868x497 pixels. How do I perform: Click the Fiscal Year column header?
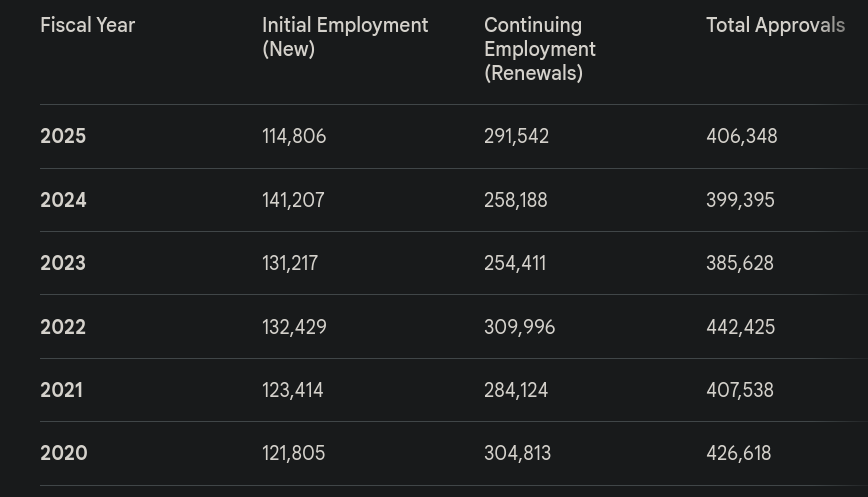[87, 26]
